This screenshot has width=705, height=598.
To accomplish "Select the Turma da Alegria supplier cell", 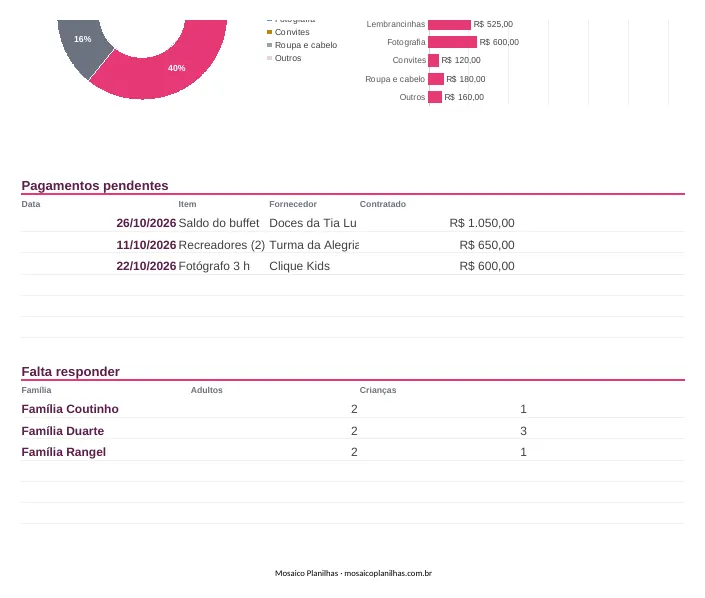I will pos(314,245).
